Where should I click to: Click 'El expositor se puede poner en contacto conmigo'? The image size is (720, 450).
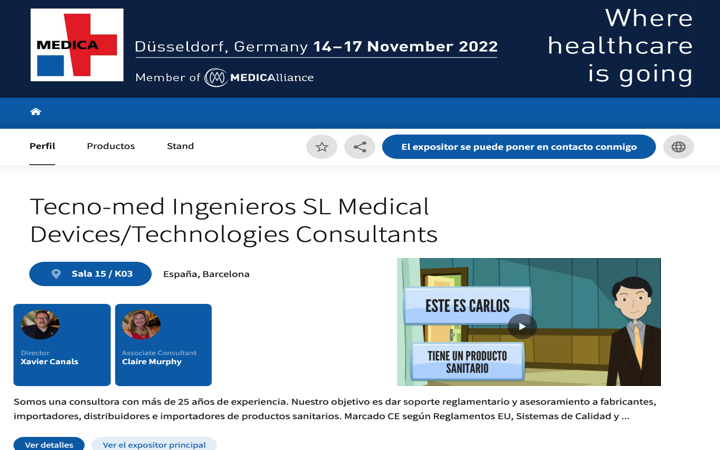pos(519,147)
